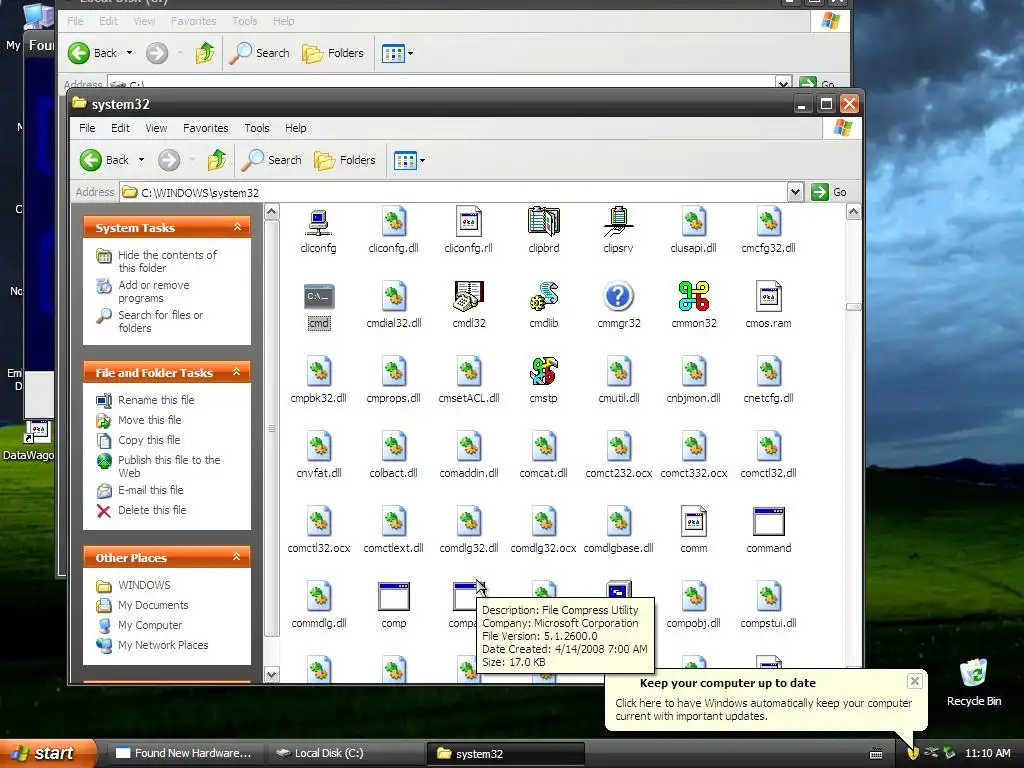Click file list scrollbar up arrow
The height and width of the screenshot is (768, 1024).
[x=853, y=212]
